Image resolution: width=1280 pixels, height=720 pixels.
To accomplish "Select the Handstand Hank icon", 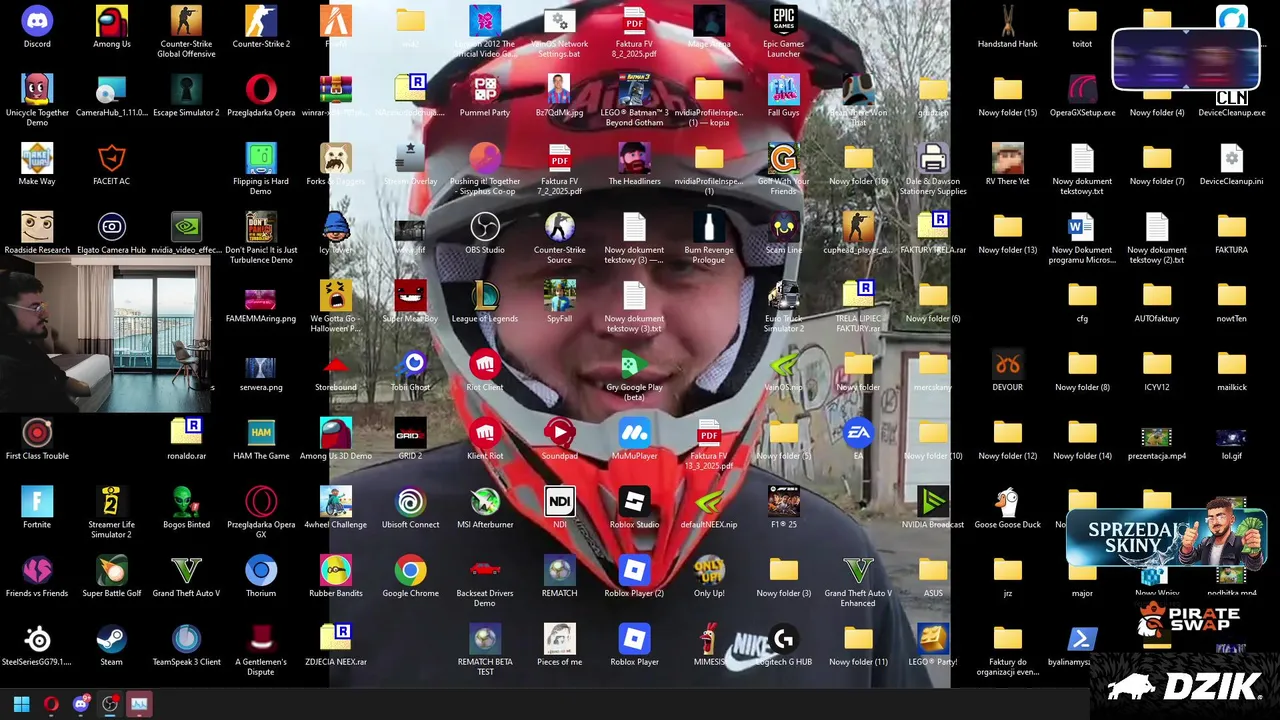I will coord(1007,27).
